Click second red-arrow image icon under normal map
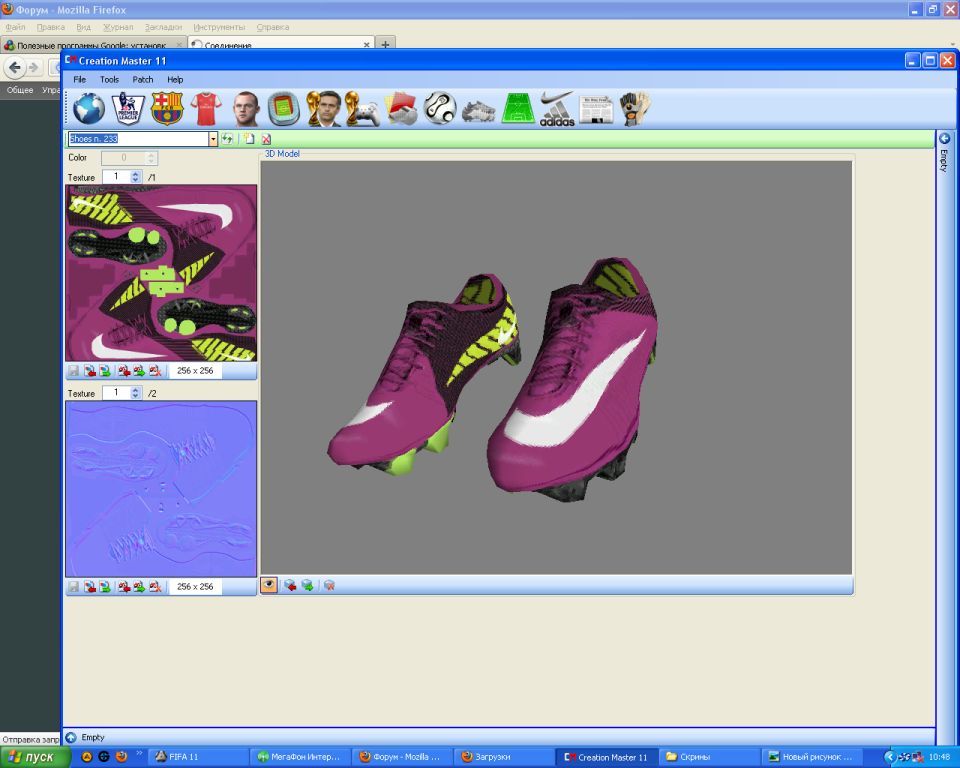 pos(124,587)
